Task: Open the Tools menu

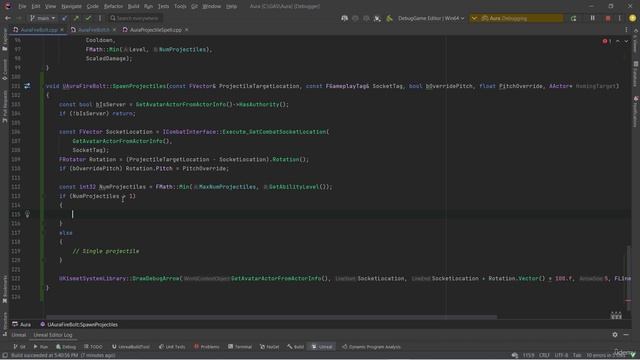Action: pos(180,6)
